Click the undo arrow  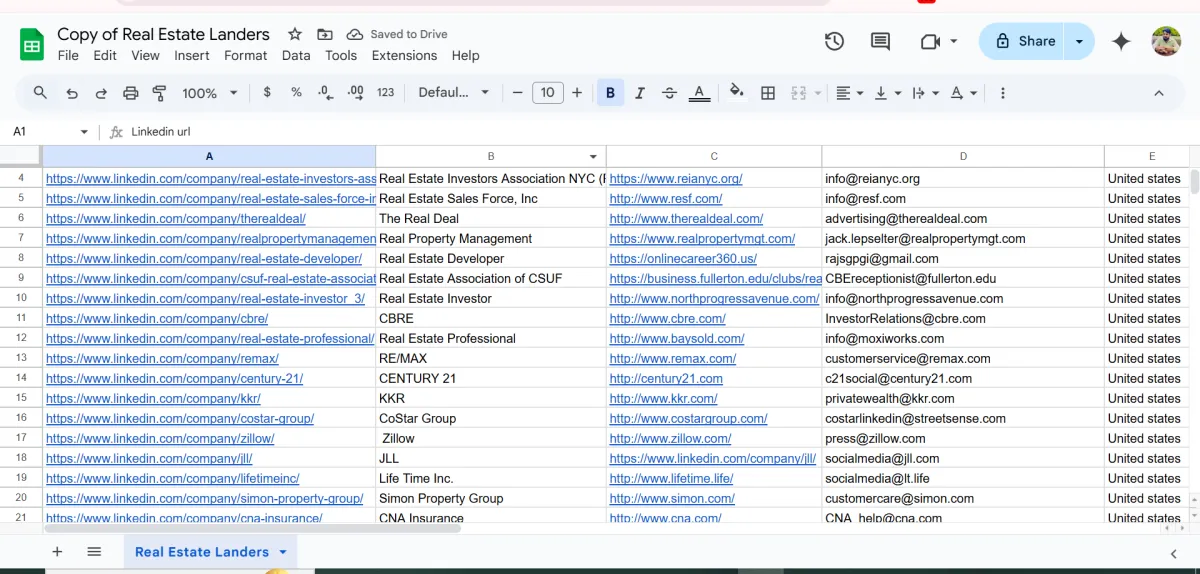72,93
